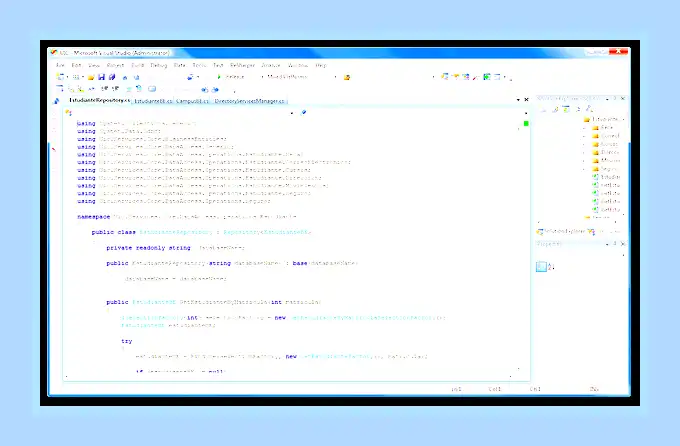Open the Build menu
Image resolution: width=680 pixels, height=446 pixels.
pos(137,65)
